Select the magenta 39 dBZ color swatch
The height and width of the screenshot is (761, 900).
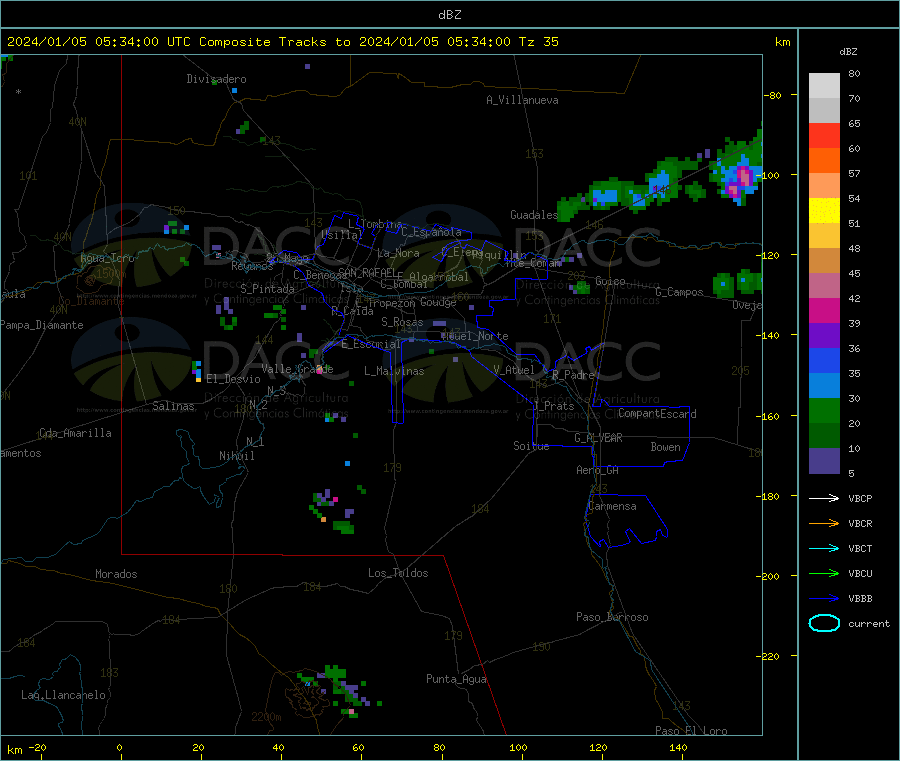point(824,310)
